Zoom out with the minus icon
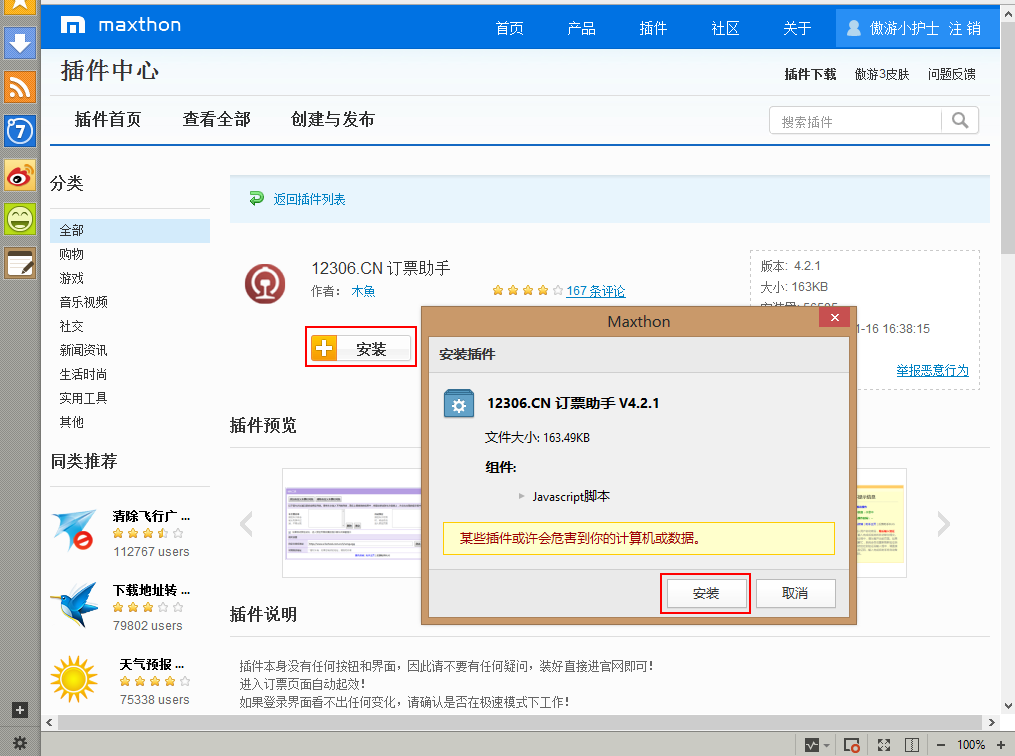1015x756 pixels. tap(941, 745)
